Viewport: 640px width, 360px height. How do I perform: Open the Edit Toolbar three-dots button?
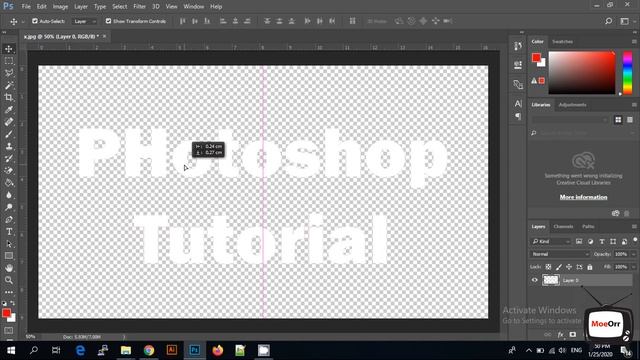click(x=9, y=292)
